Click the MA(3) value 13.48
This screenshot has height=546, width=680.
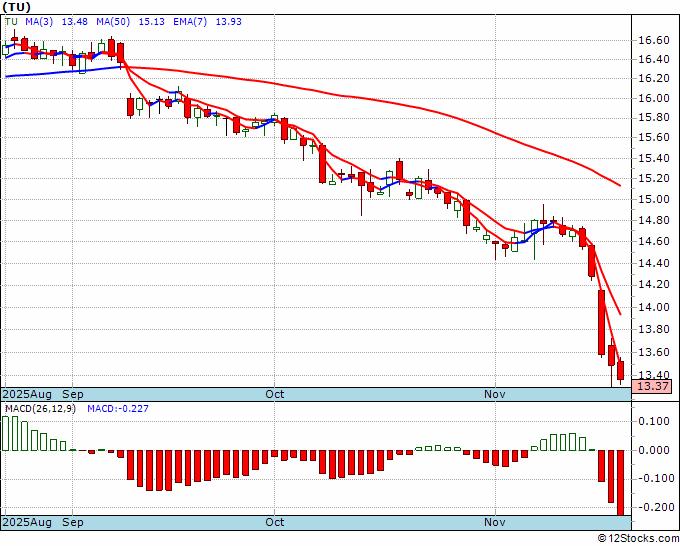coord(75,22)
